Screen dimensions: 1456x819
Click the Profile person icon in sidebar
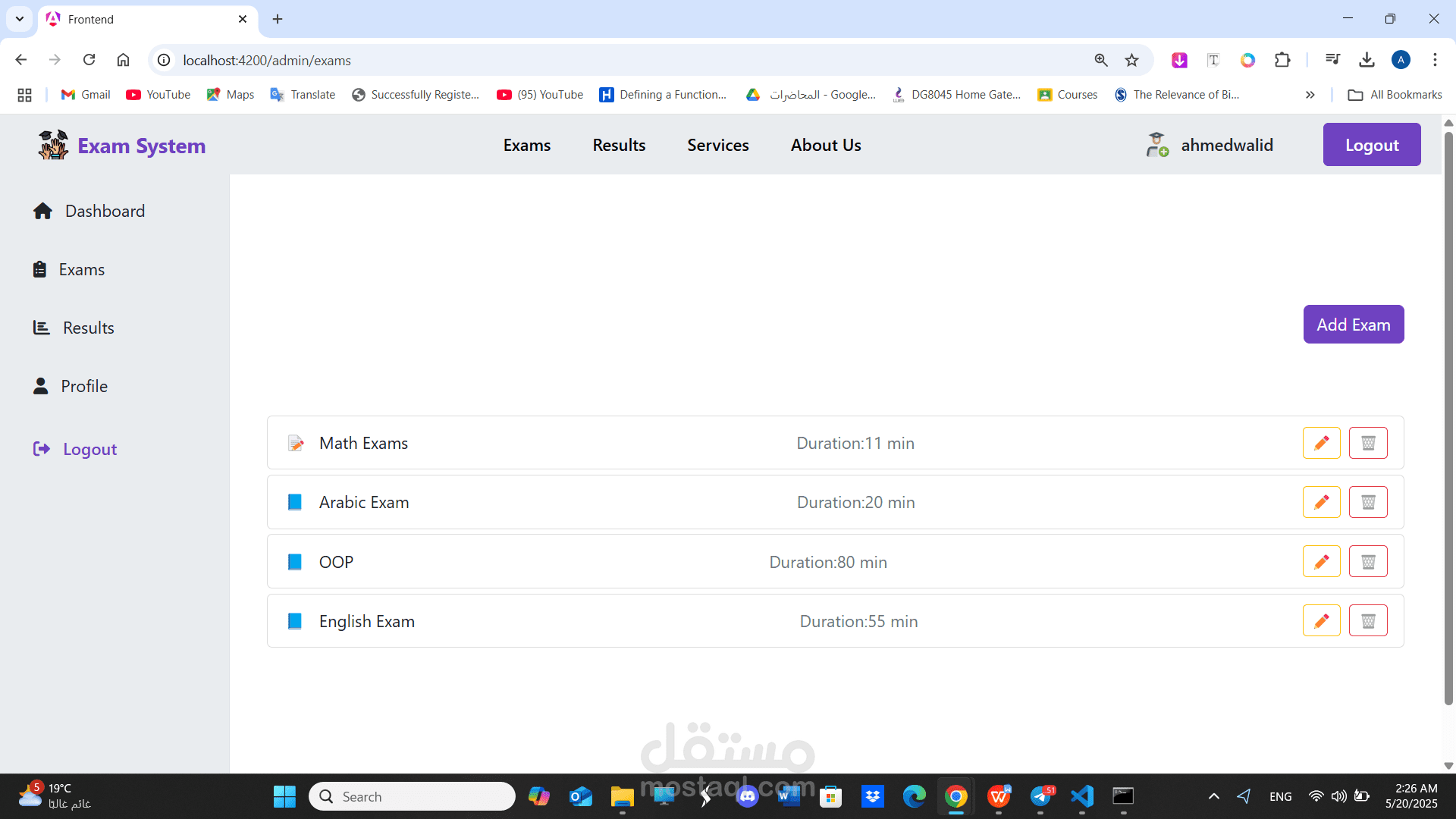41,386
